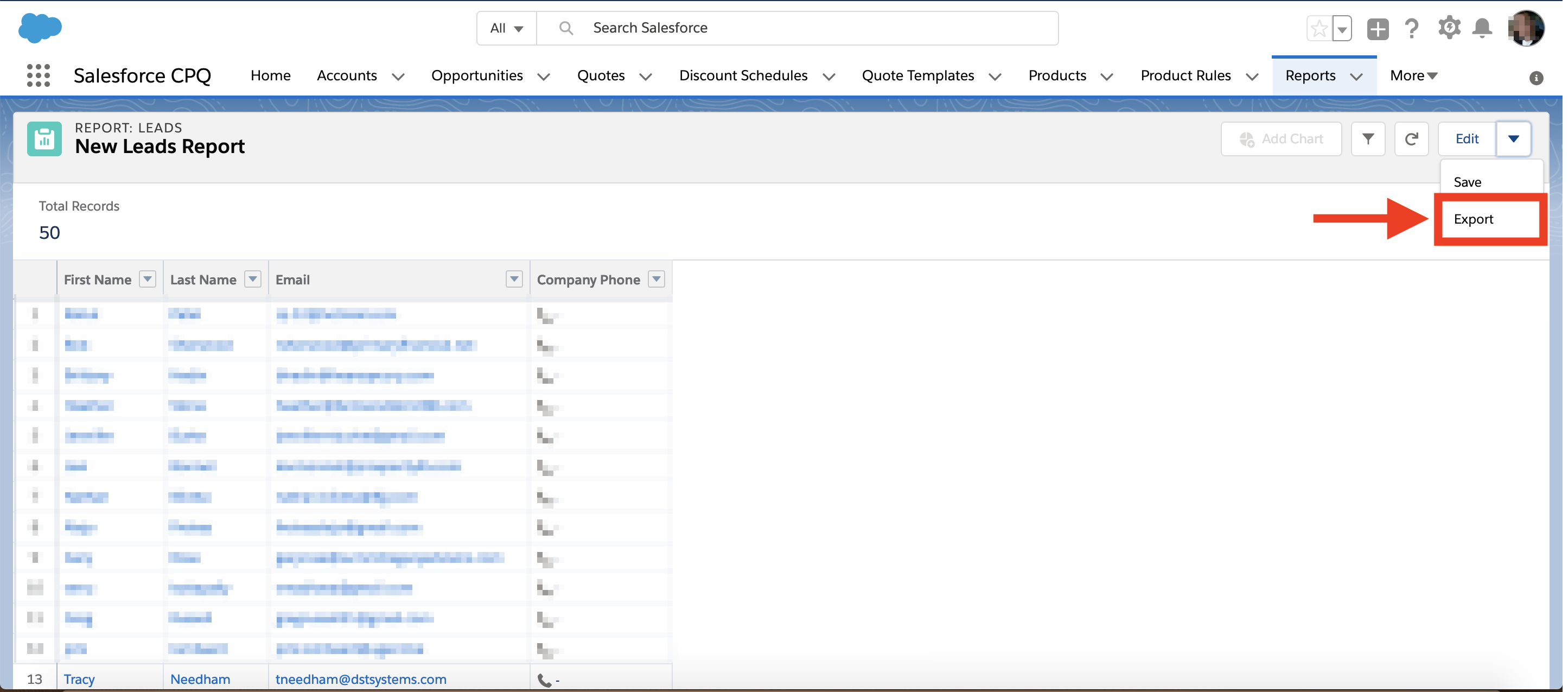
Task: Click the Edit report button
Action: (1467, 139)
